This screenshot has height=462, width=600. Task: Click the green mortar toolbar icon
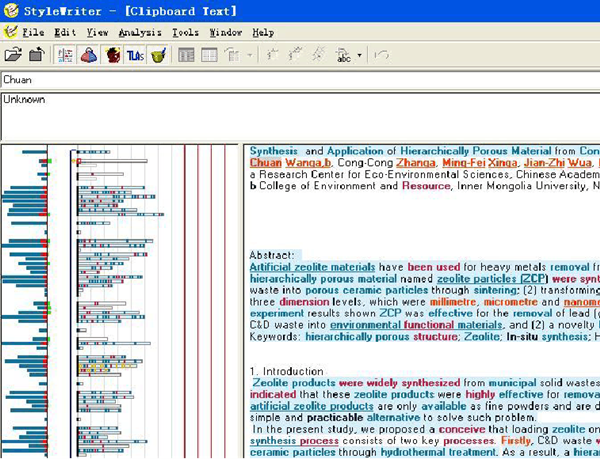pos(158,54)
